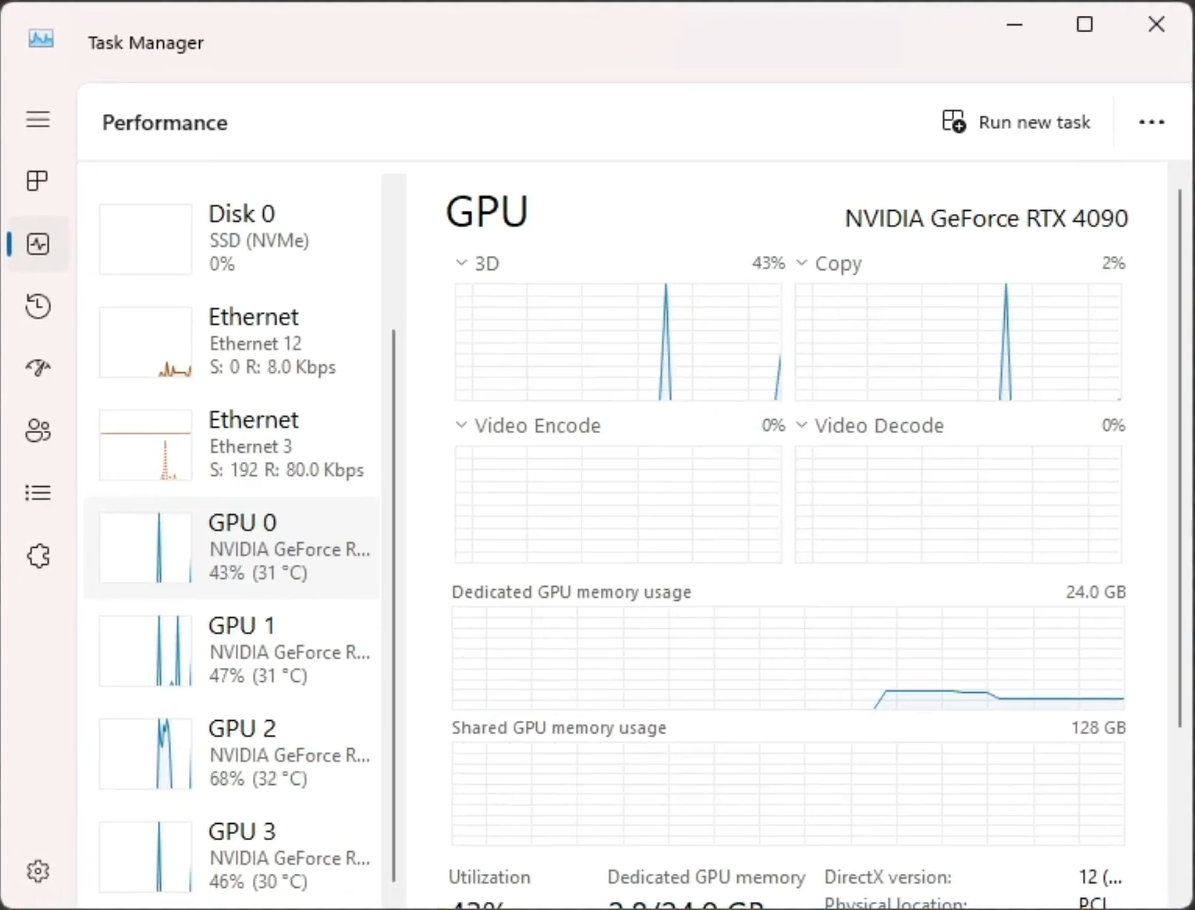
Task: Select GPU 2 in the resource list
Action: 232,753
